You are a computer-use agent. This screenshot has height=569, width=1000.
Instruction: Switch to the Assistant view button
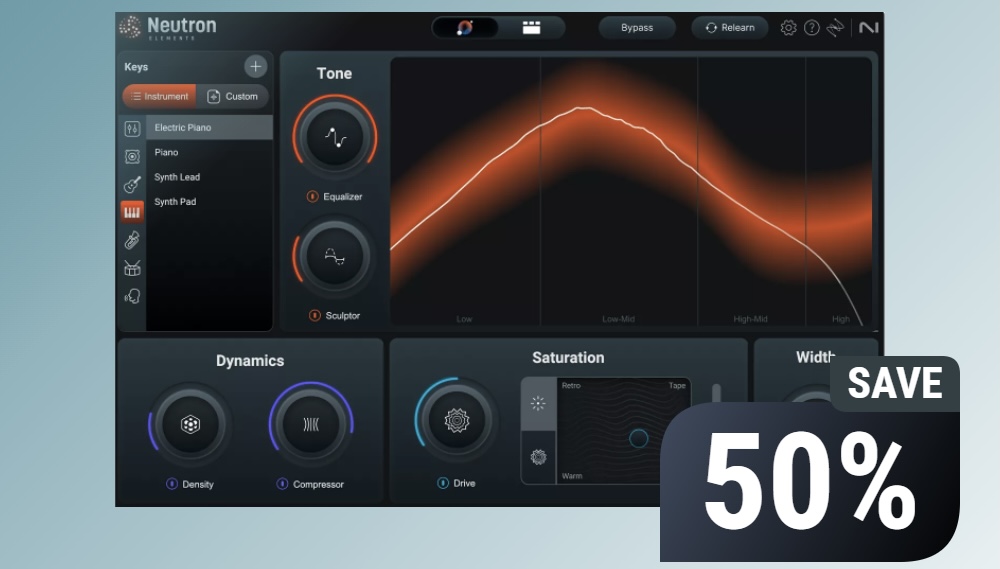[465, 27]
